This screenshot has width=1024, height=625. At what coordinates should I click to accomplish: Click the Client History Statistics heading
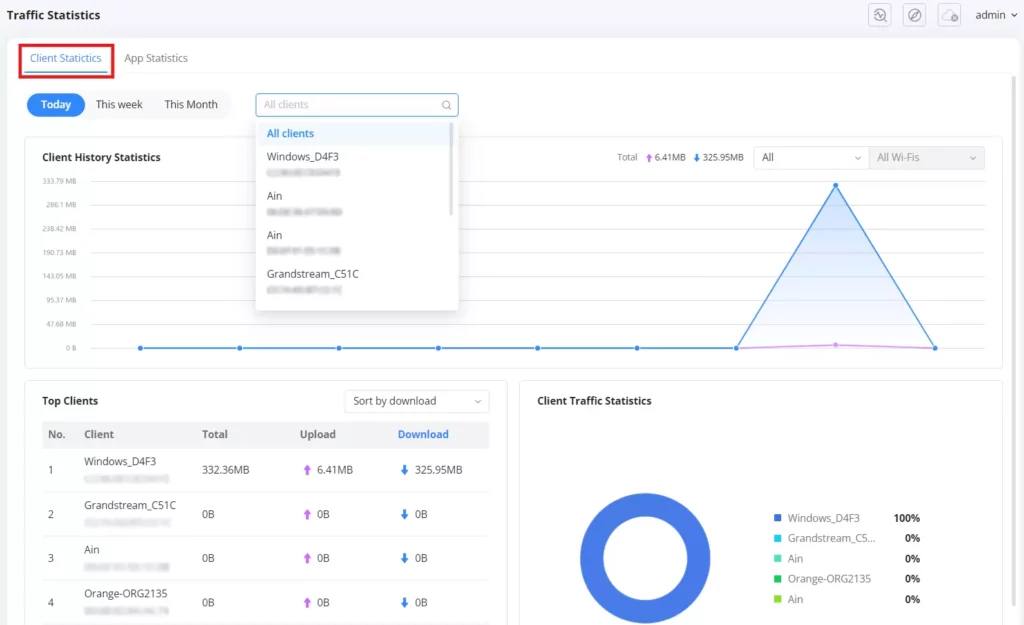pyautogui.click(x=101, y=158)
